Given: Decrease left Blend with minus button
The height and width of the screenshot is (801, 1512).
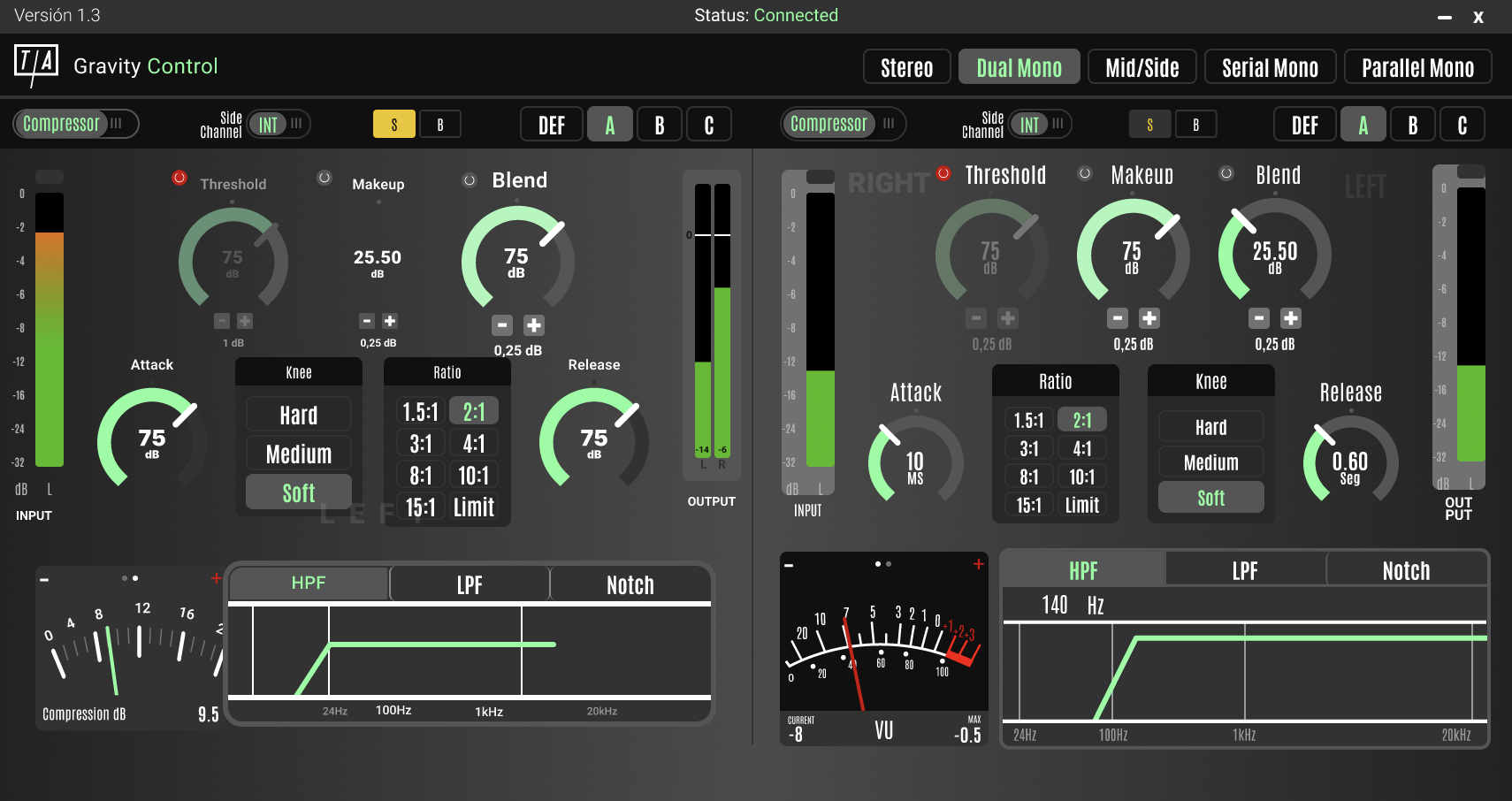Looking at the screenshot, I should pos(502,325).
